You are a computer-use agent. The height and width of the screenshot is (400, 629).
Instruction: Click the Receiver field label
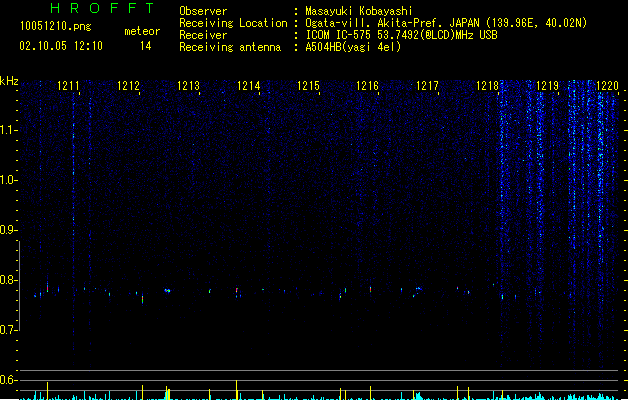pos(203,35)
